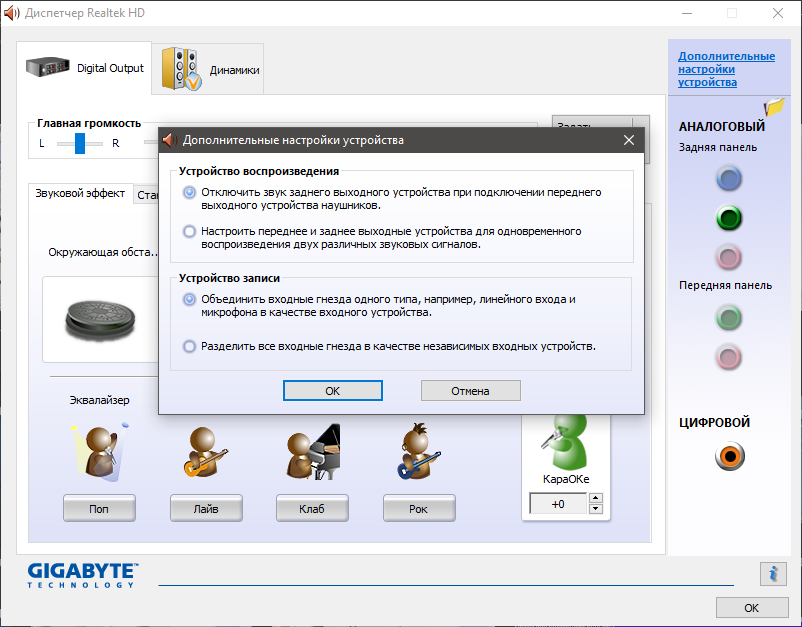Click the rock guitarist equalizer icon
802x627 pixels.
pos(418,451)
